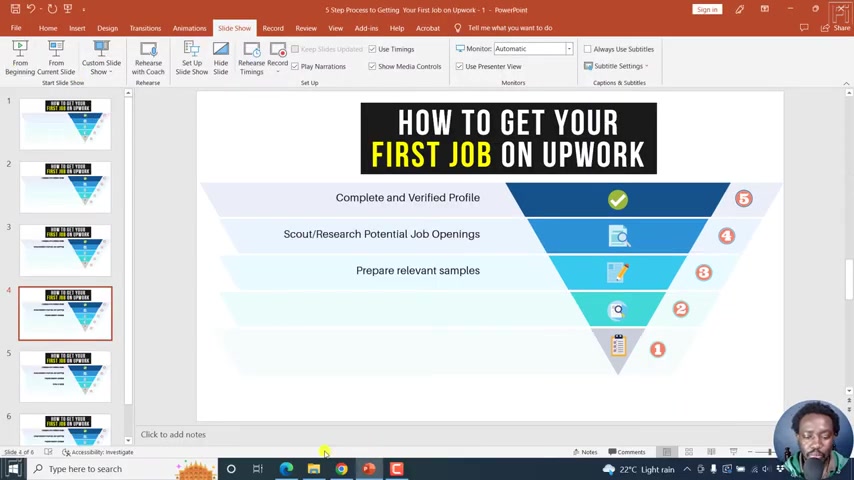Launch Rehearse with Coach

148,57
